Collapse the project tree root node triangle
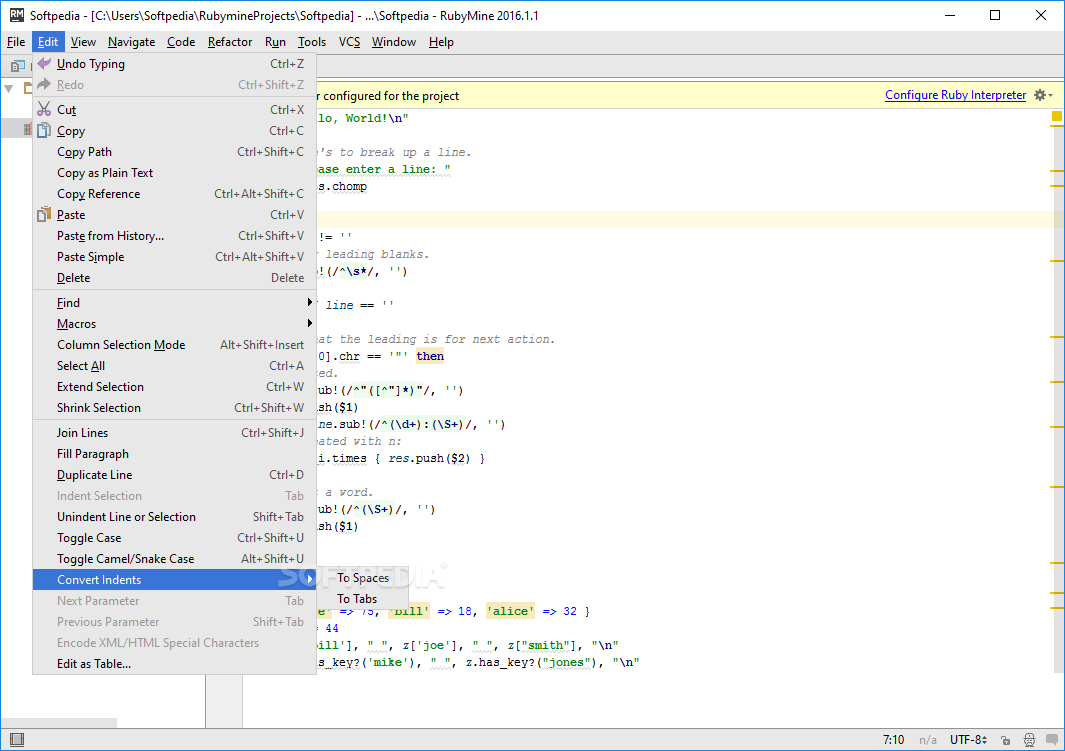The width and height of the screenshot is (1065, 751). (x=9, y=88)
